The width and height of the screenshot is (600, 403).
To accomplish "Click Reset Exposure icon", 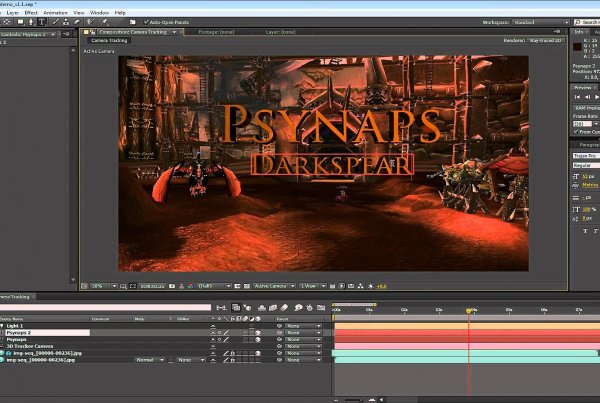I will [x=370, y=286].
